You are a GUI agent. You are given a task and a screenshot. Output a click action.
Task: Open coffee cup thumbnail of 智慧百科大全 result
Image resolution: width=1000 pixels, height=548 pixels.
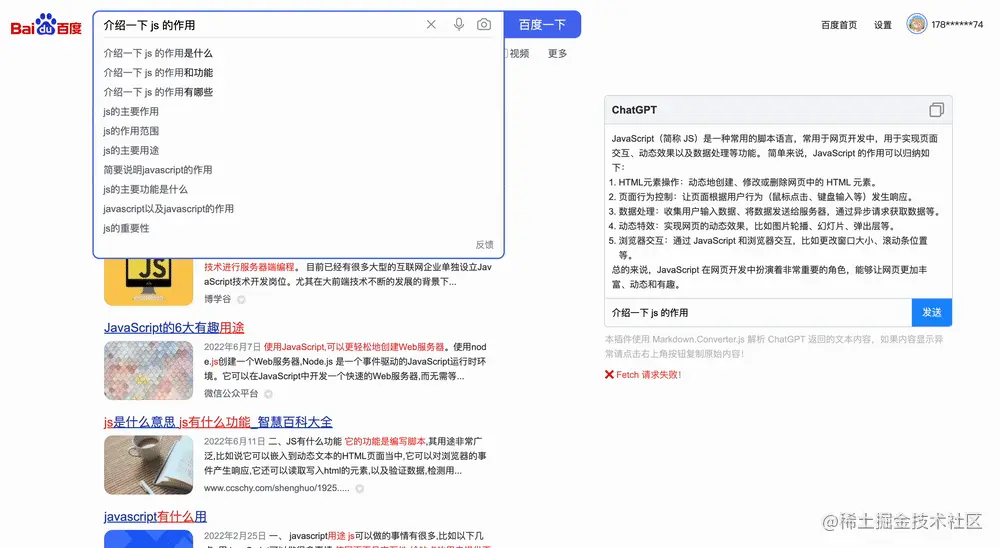point(149,465)
